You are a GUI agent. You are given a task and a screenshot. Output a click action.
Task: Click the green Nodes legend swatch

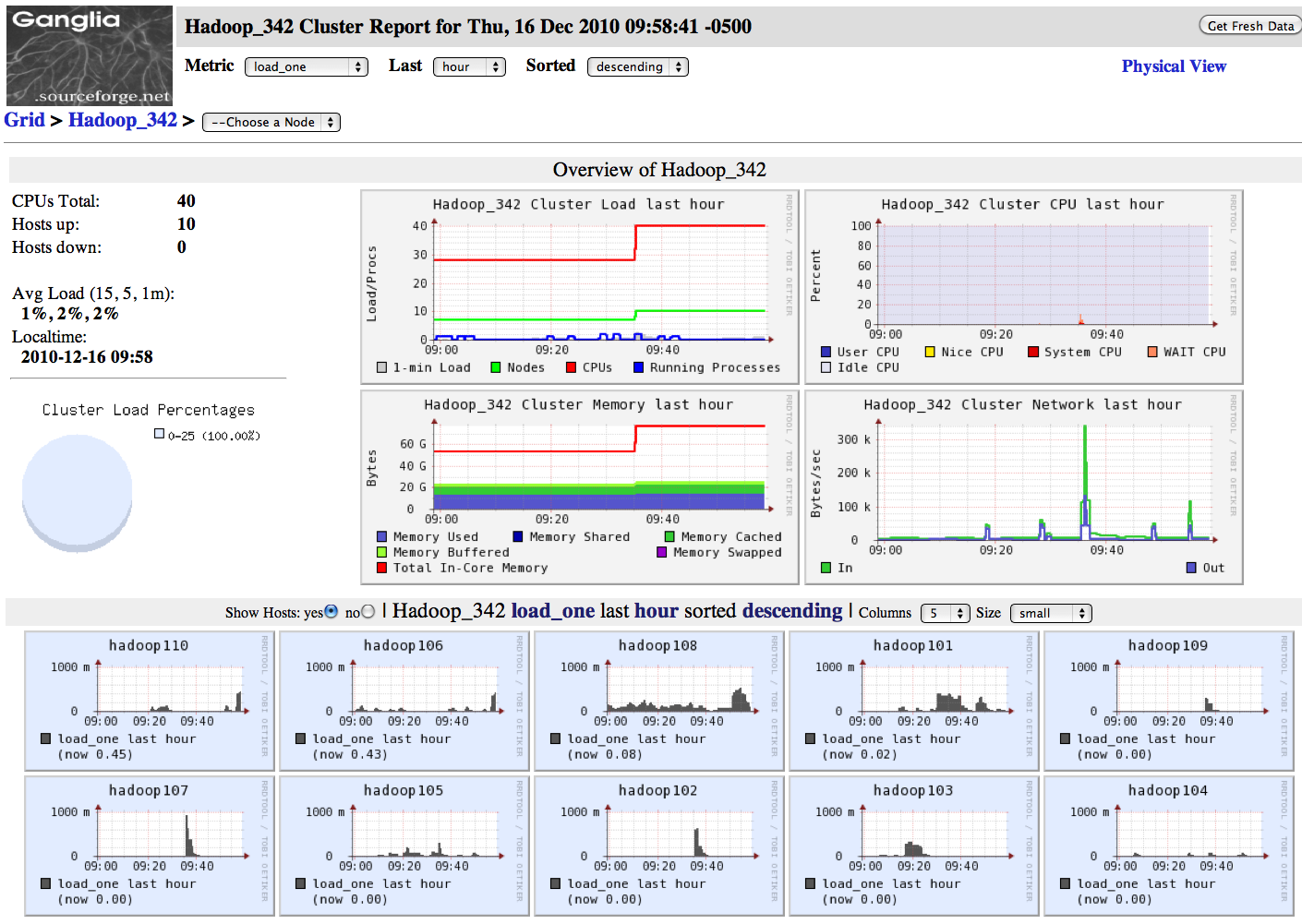[496, 367]
